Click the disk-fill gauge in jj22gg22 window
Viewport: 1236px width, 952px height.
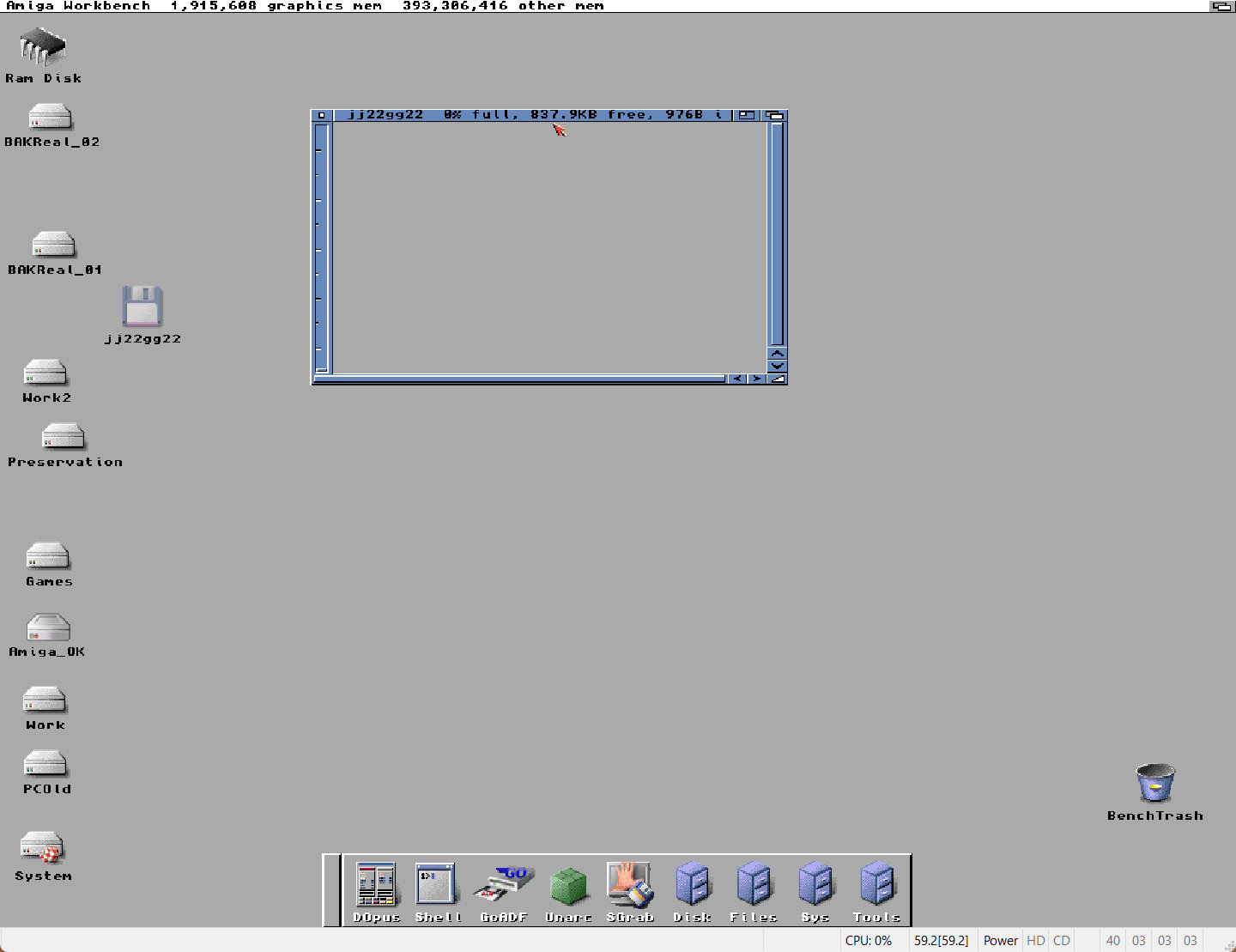tap(322, 249)
